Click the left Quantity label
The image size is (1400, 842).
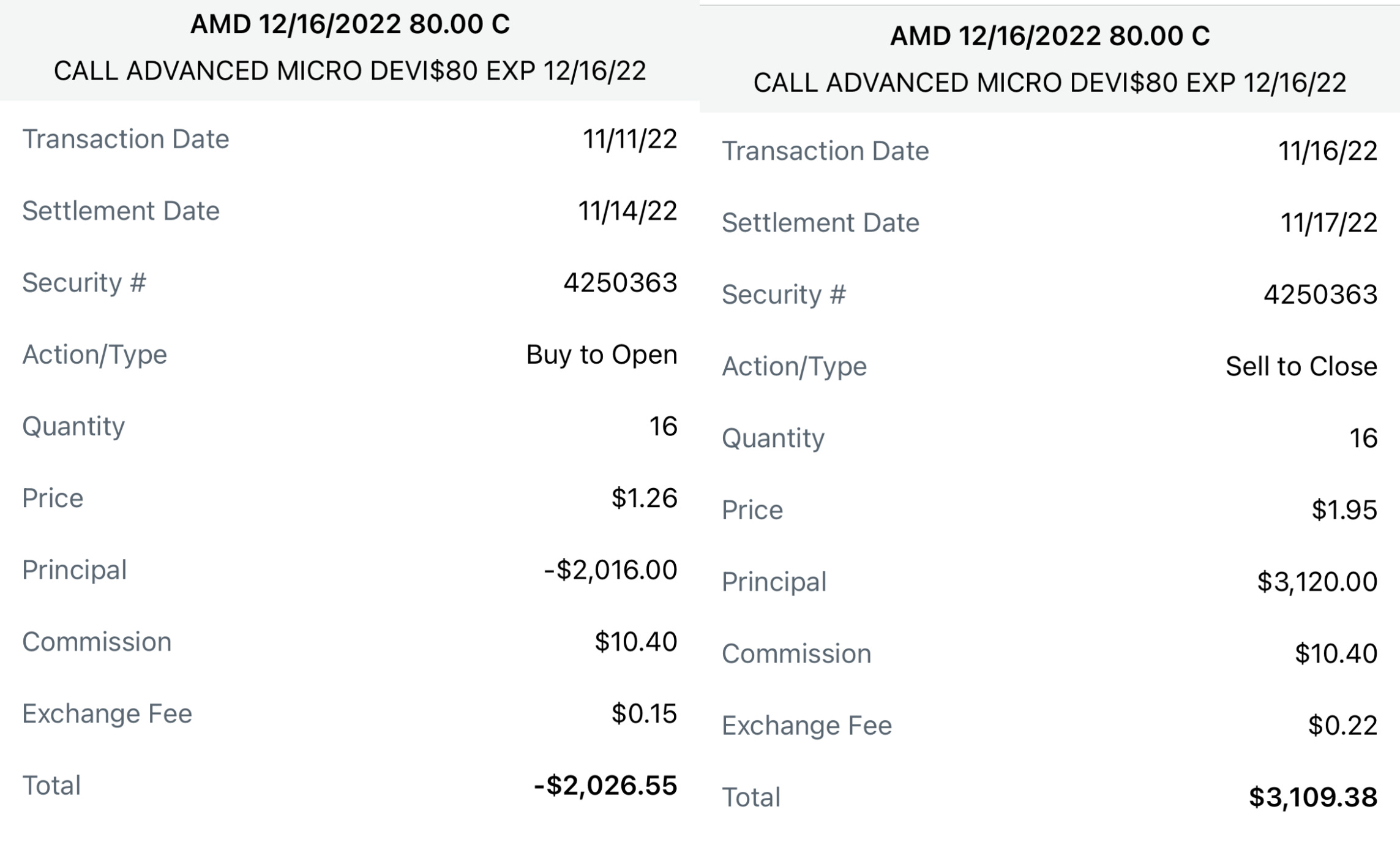click(x=73, y=427)
